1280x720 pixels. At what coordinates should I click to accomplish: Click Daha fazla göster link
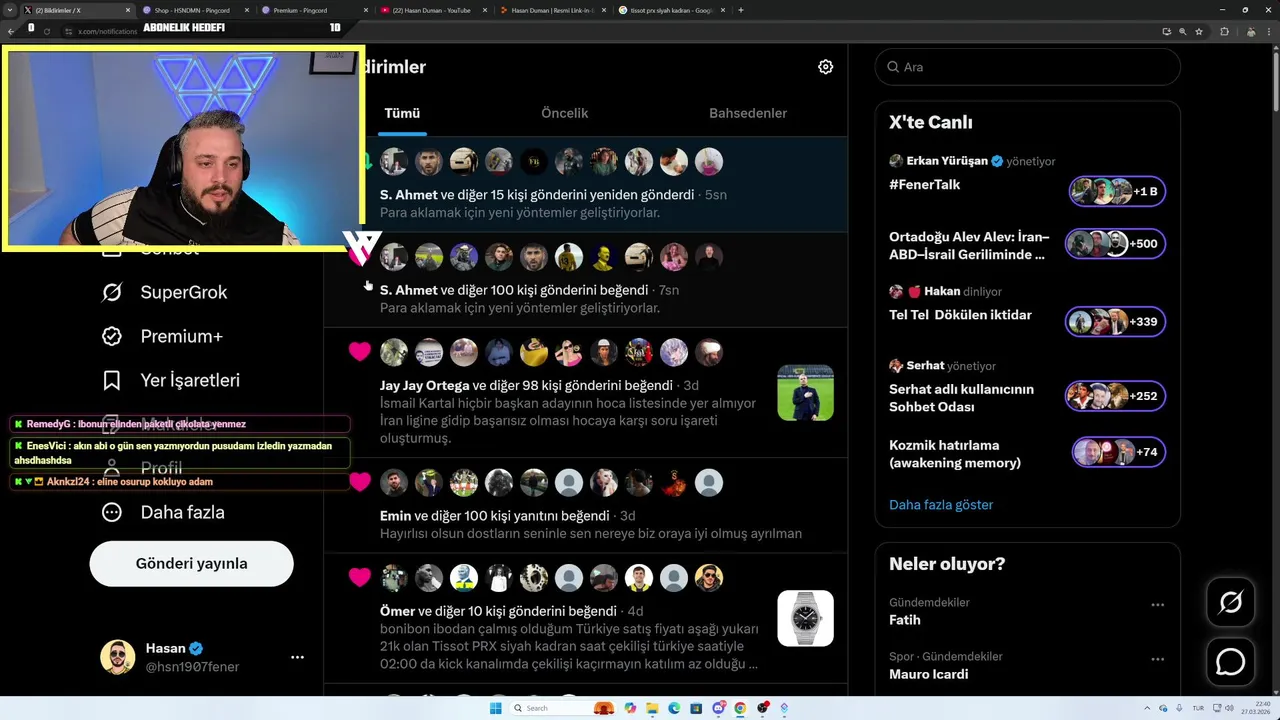click(941, 505)
